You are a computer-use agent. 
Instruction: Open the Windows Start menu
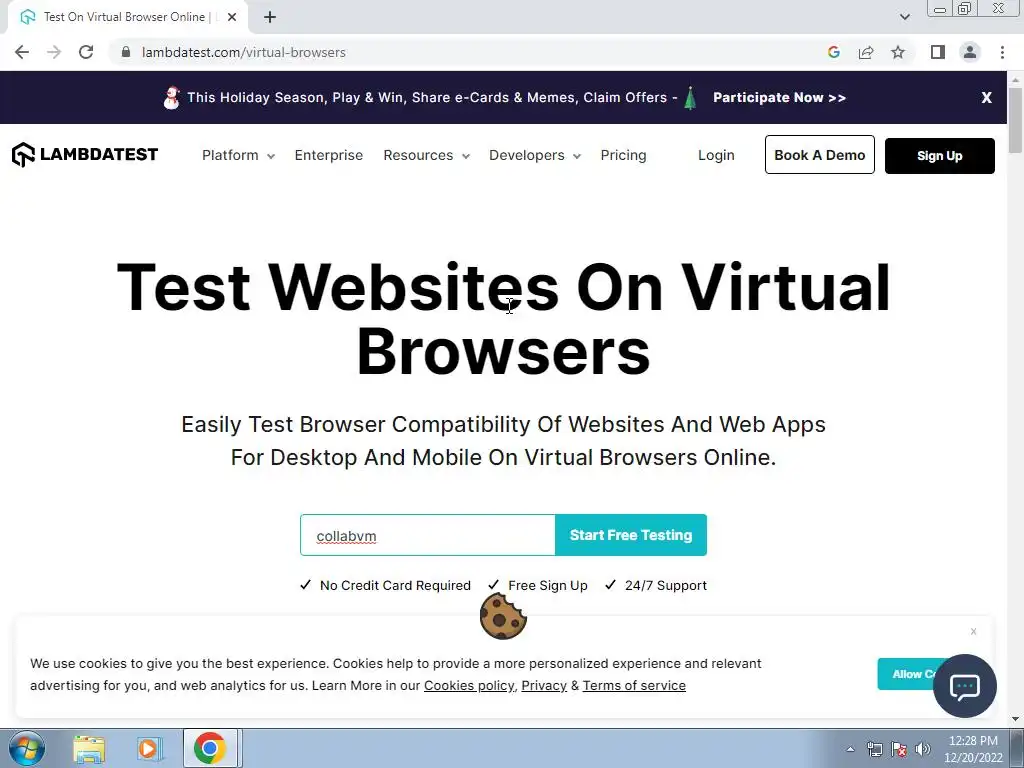point(27,748)
